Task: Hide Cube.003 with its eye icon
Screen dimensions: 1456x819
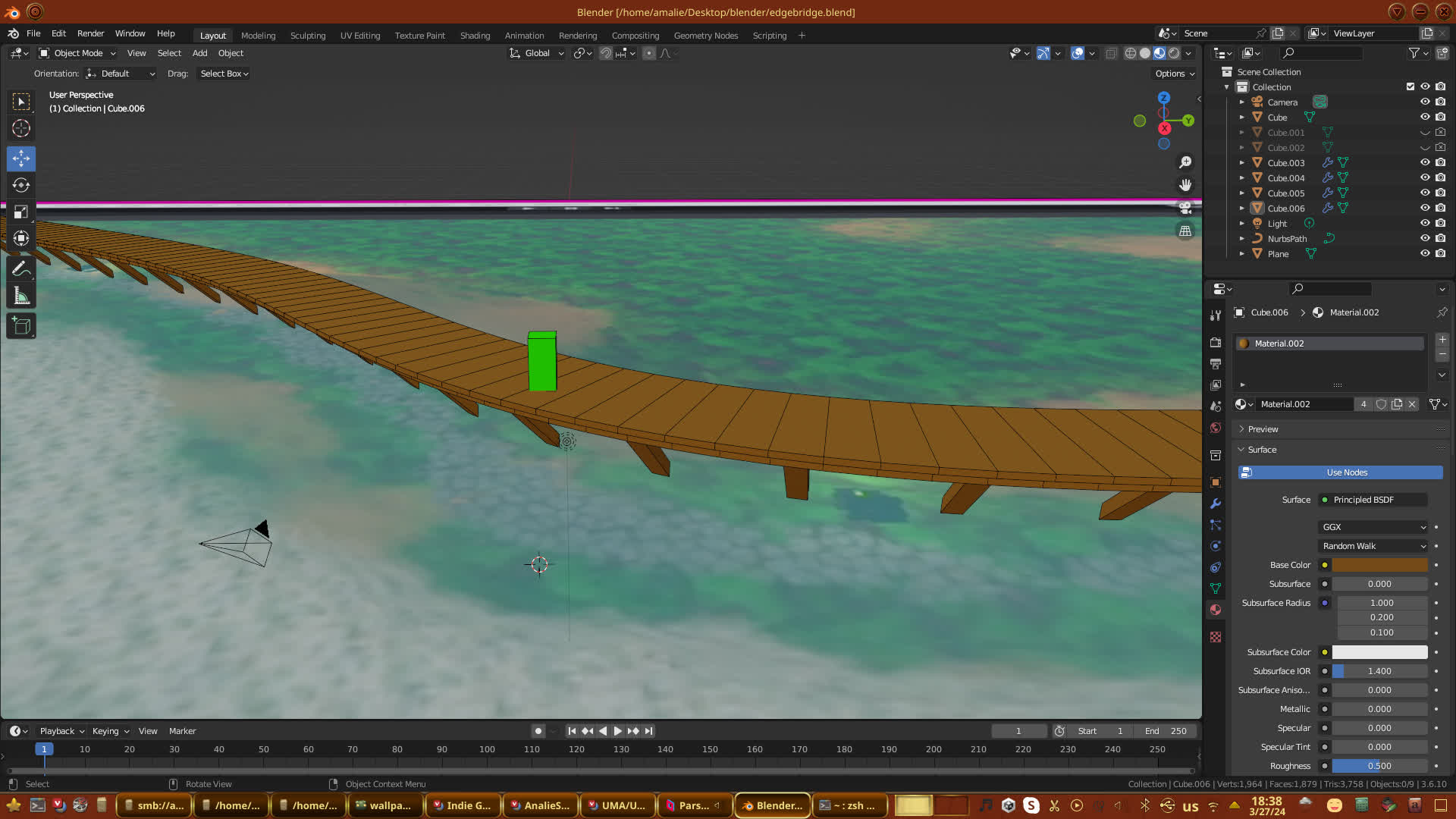Action: click(x=1425, y=162)
